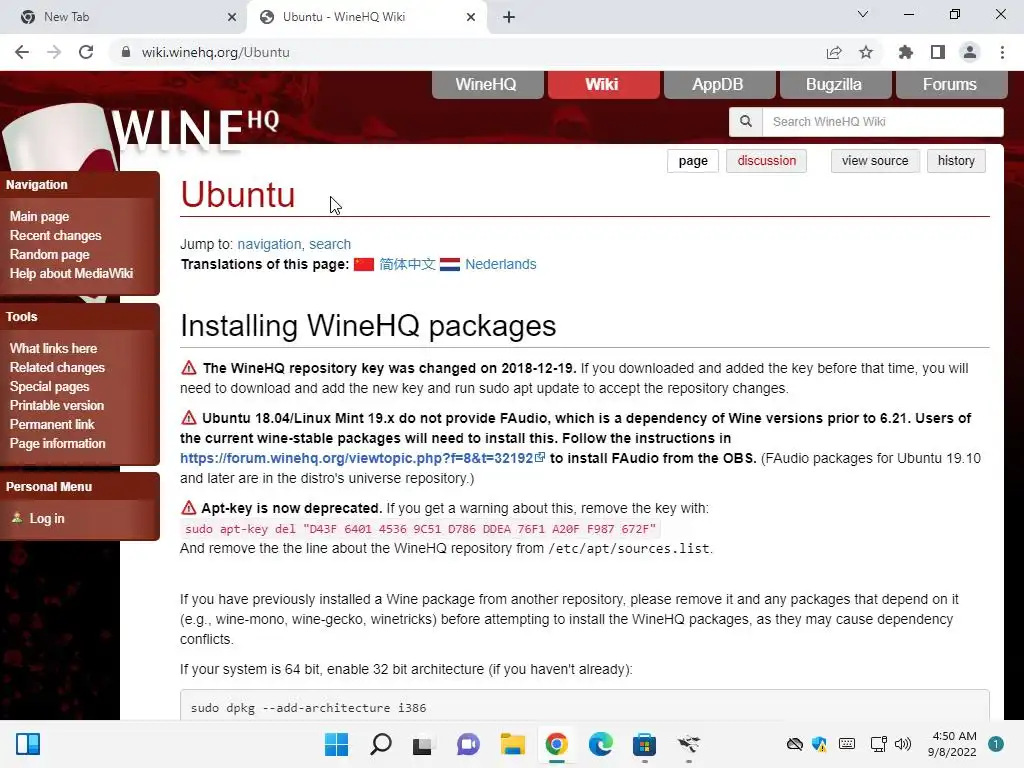The image size is (1024, 768).
Task: Open the Bugzilla top navigation tab
Action: click(835, 84)
